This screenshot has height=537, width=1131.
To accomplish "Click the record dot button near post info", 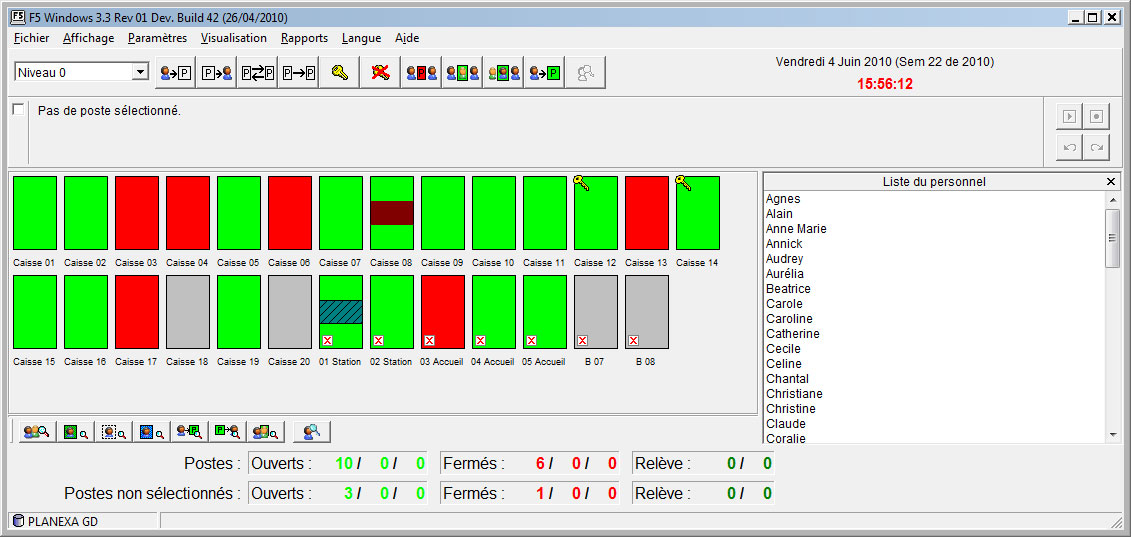I will [1096, 116].
